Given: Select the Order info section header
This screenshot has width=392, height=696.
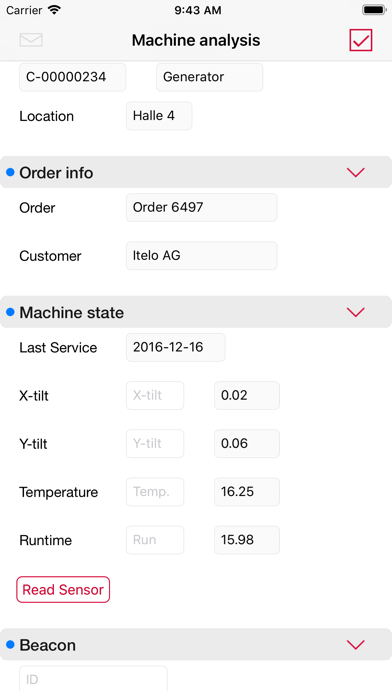Looking at the screenshot, I should tap(196, 172).
